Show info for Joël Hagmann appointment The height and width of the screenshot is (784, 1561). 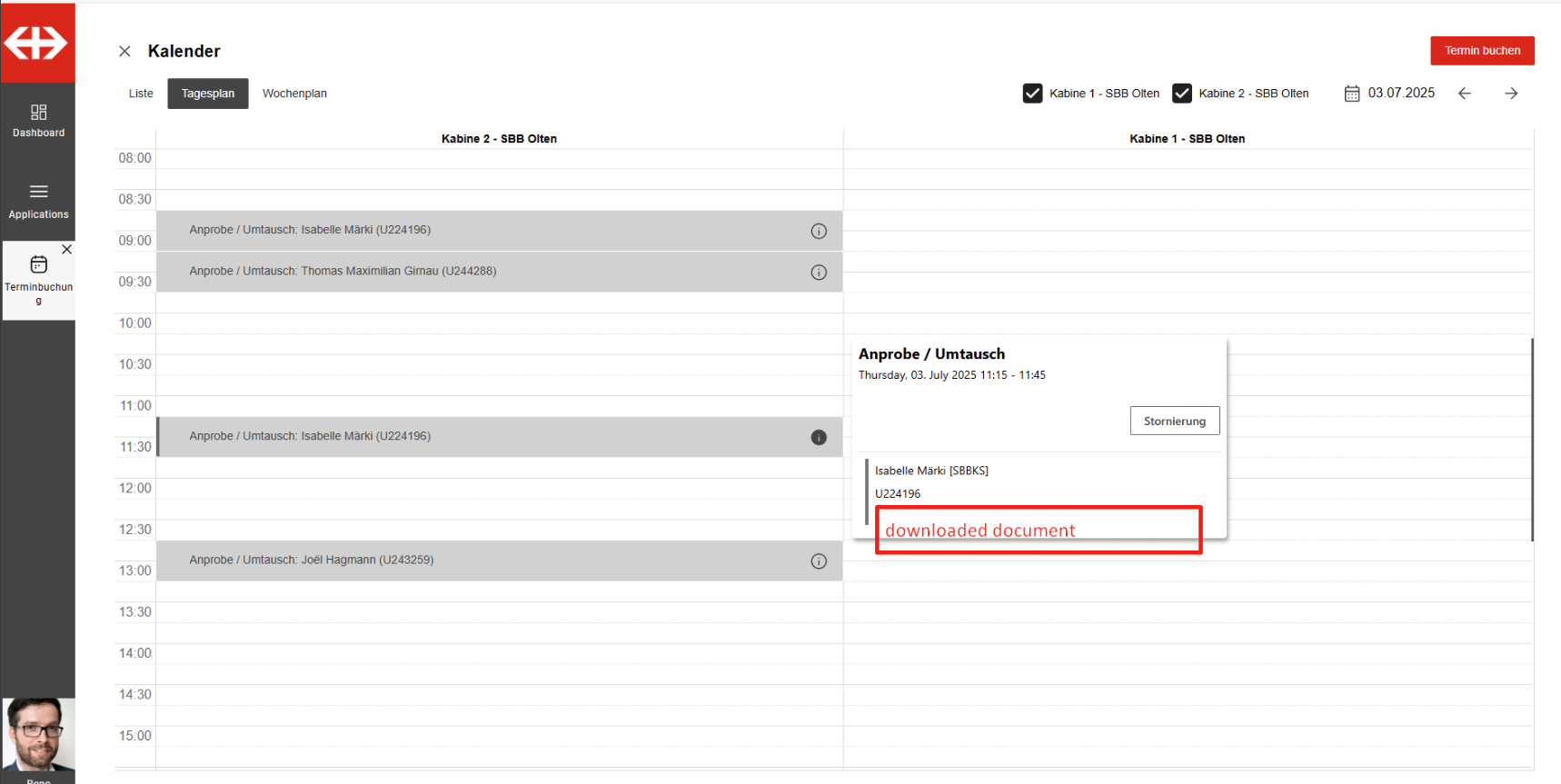coord(819,561)
